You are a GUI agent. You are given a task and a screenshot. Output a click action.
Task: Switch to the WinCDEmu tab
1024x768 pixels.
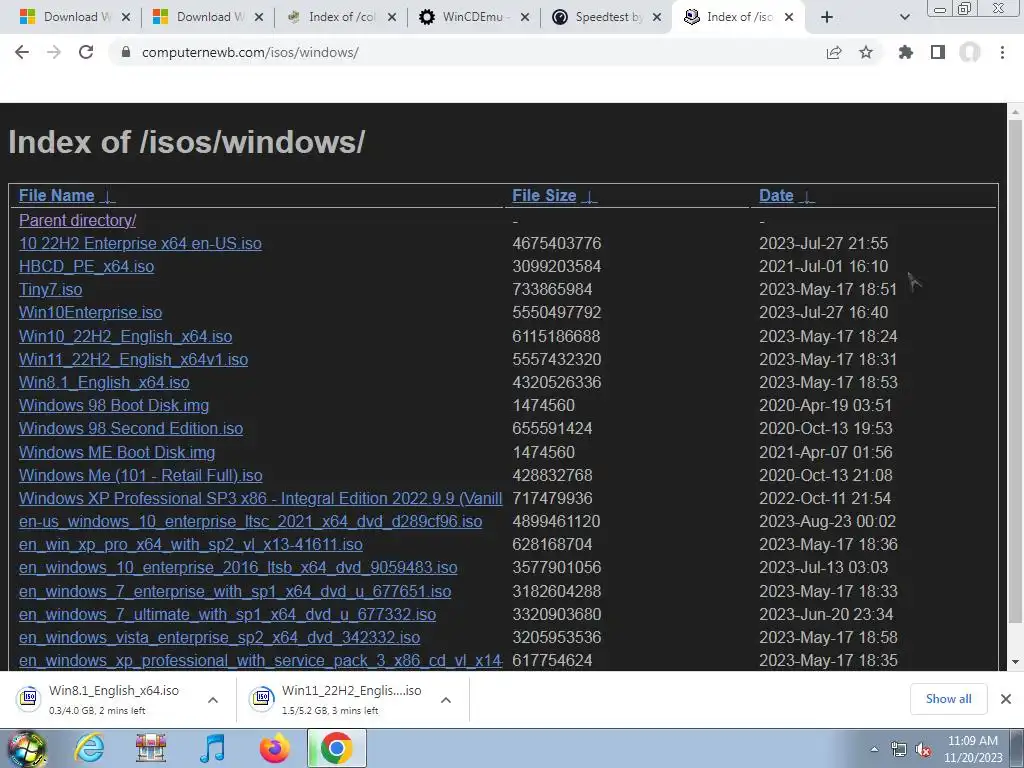[472, 17]
